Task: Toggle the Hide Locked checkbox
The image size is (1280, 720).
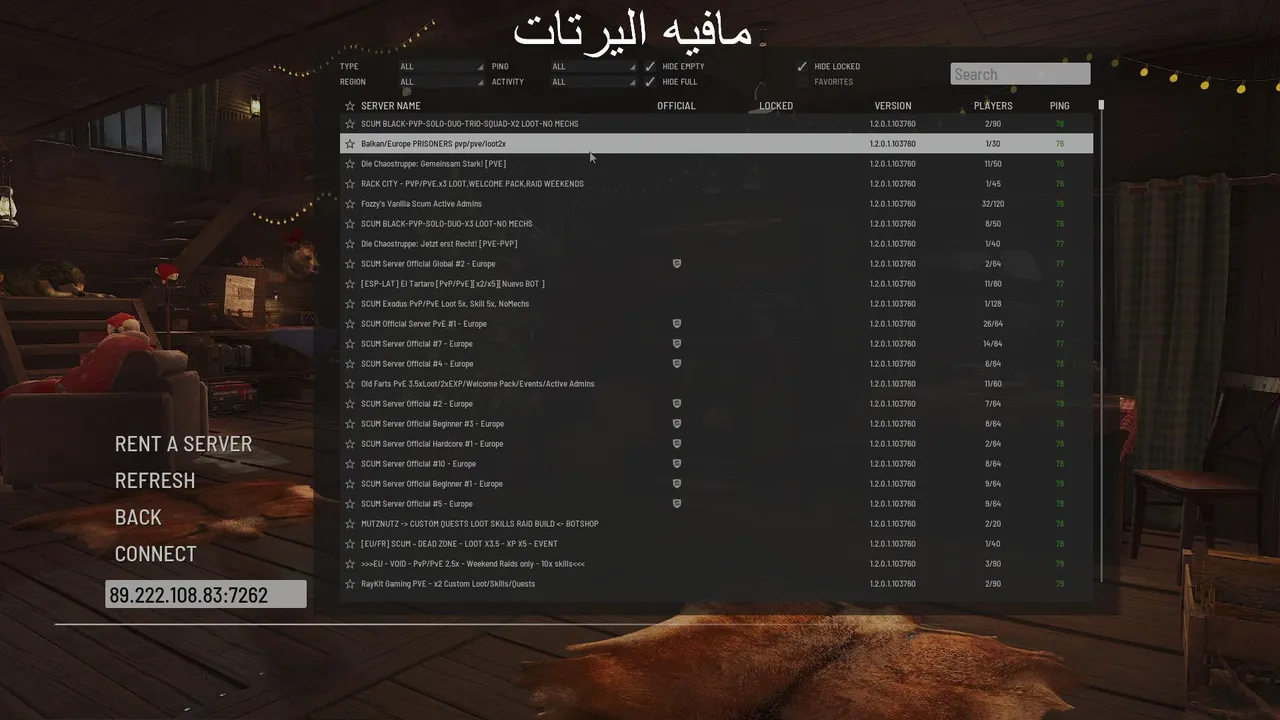Action: pos(802,67)
